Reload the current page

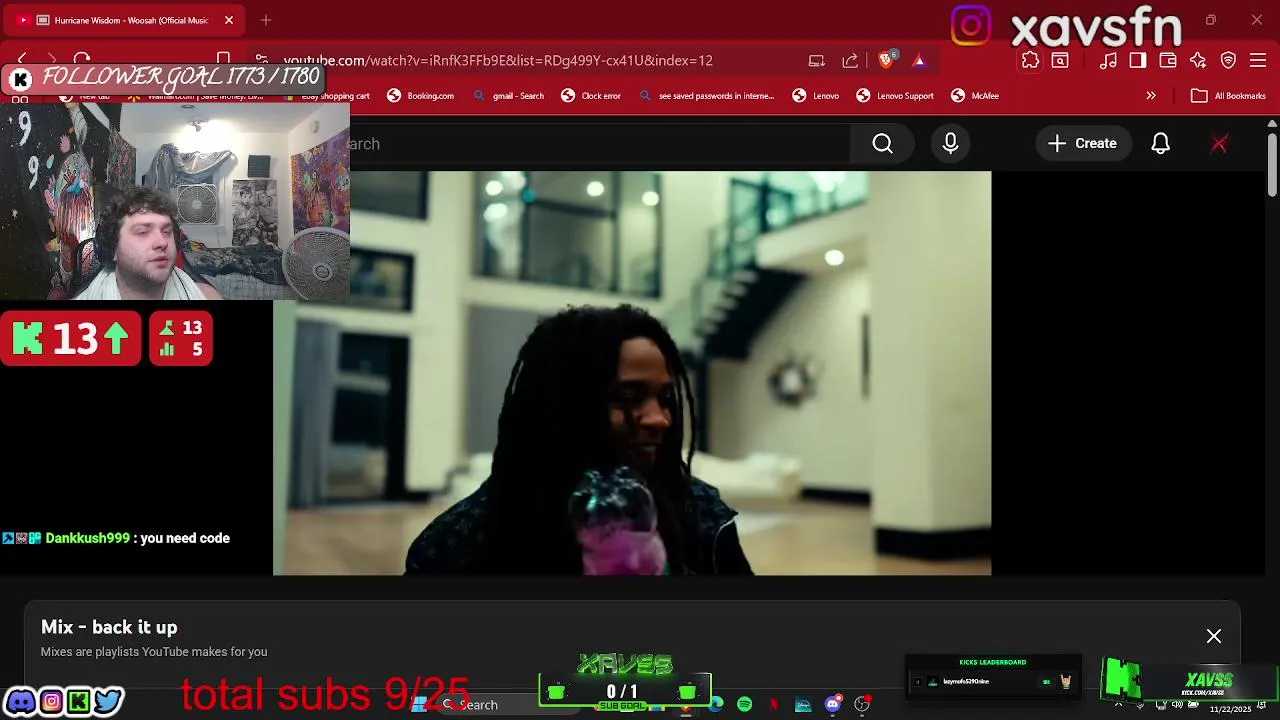(82, 60)
